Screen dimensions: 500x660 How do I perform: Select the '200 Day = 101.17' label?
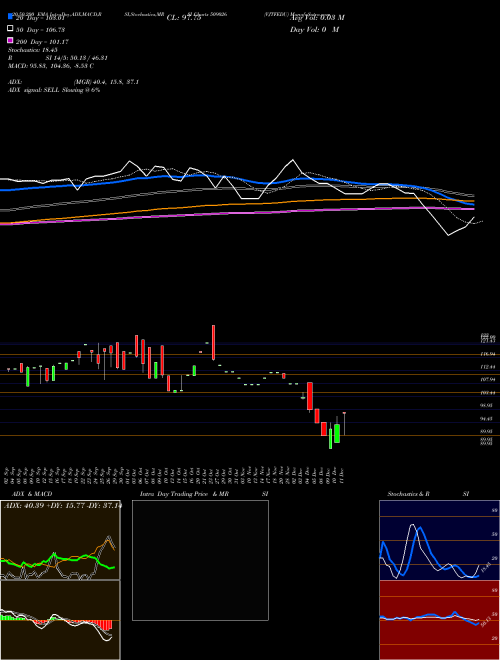point(43,42)
